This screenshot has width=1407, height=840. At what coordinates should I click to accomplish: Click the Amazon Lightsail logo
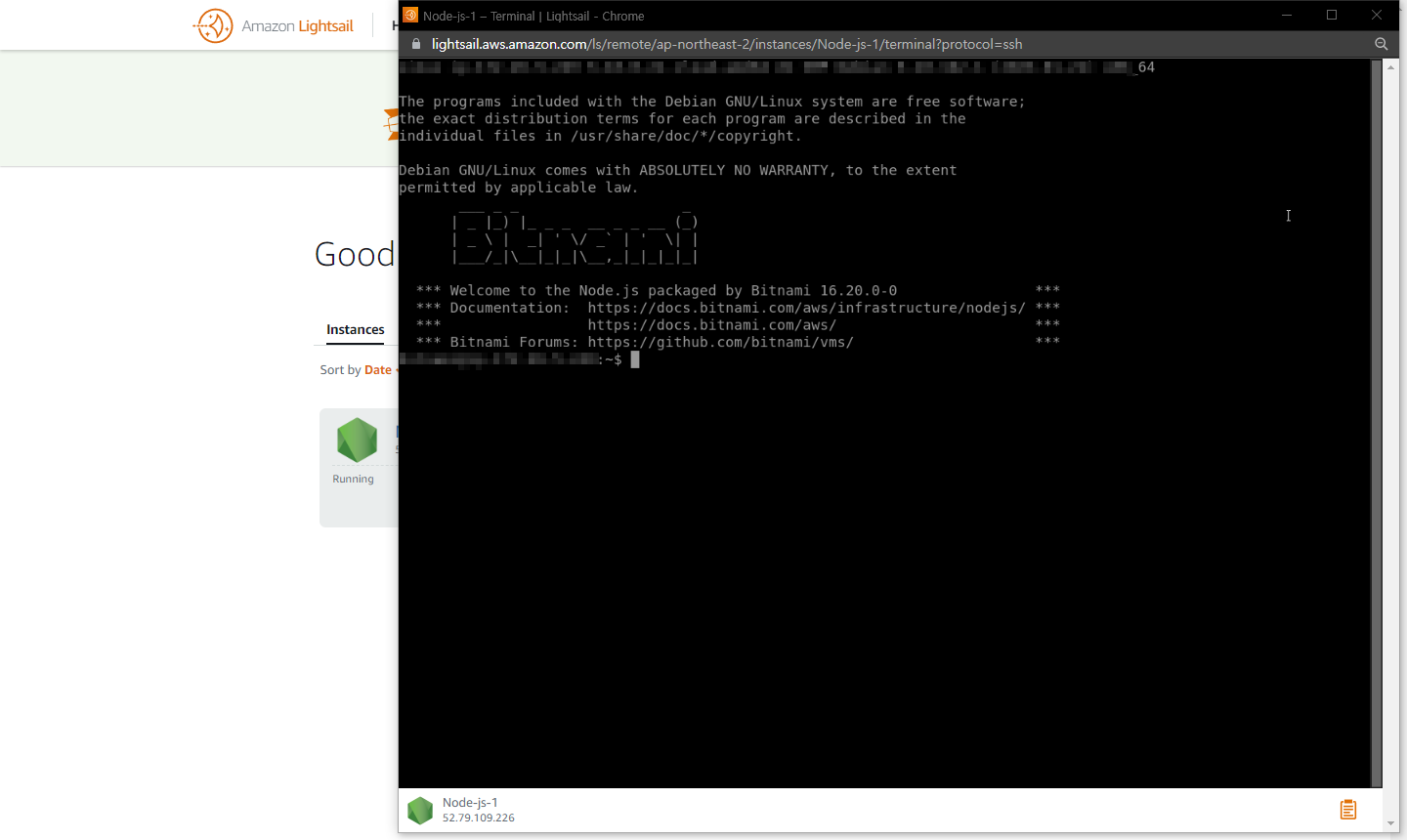pyautogui.click(x=275, y=25)
